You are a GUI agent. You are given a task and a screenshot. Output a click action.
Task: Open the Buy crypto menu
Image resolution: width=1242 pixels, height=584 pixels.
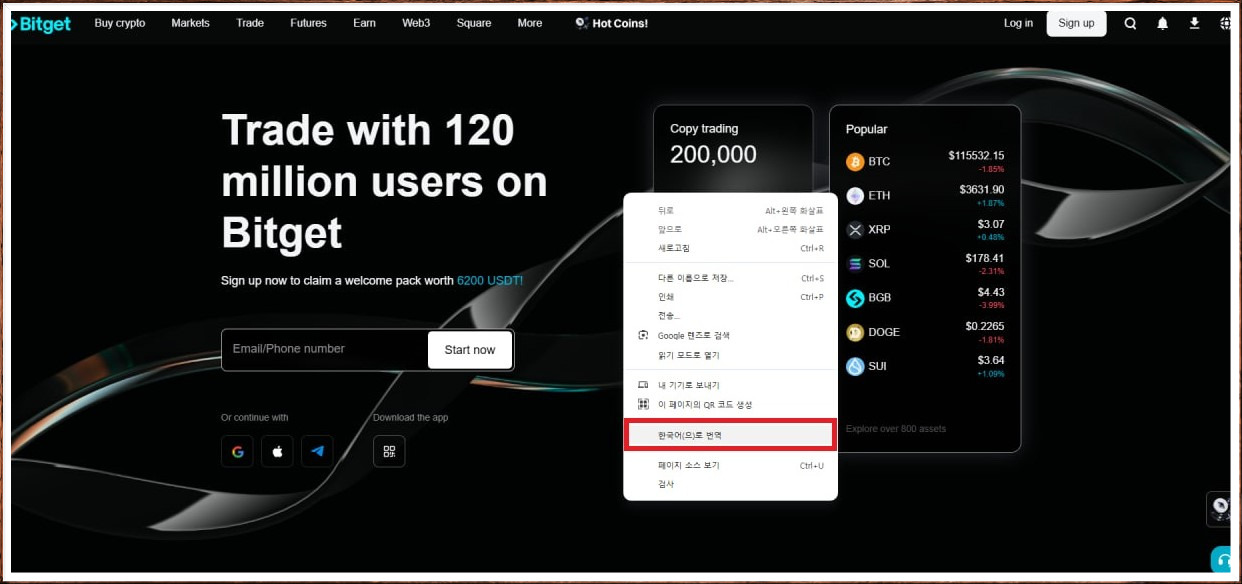coord(120,23)
